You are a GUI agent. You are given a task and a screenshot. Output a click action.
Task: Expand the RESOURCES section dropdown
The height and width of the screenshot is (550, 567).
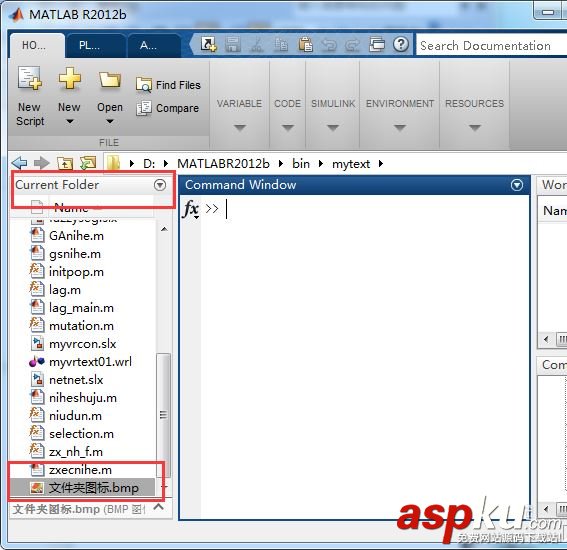pyautogui.click(x=474, y=128)
